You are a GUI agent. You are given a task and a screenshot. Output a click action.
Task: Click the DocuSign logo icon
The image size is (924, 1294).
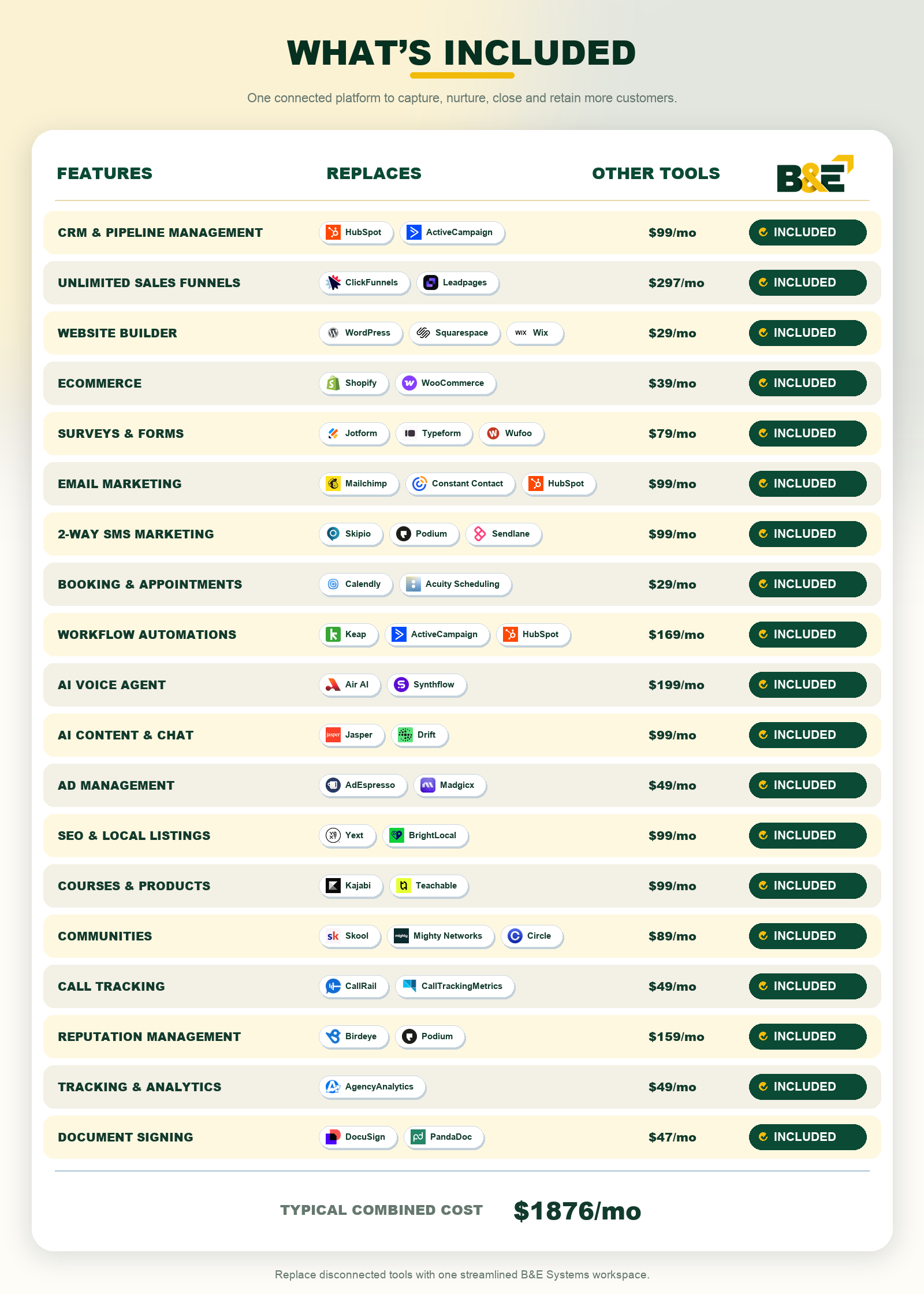tap(333, 1137)
